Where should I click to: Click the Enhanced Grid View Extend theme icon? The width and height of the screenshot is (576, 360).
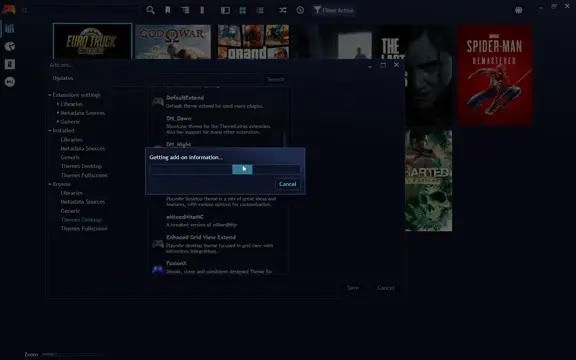tap(158, 244)
